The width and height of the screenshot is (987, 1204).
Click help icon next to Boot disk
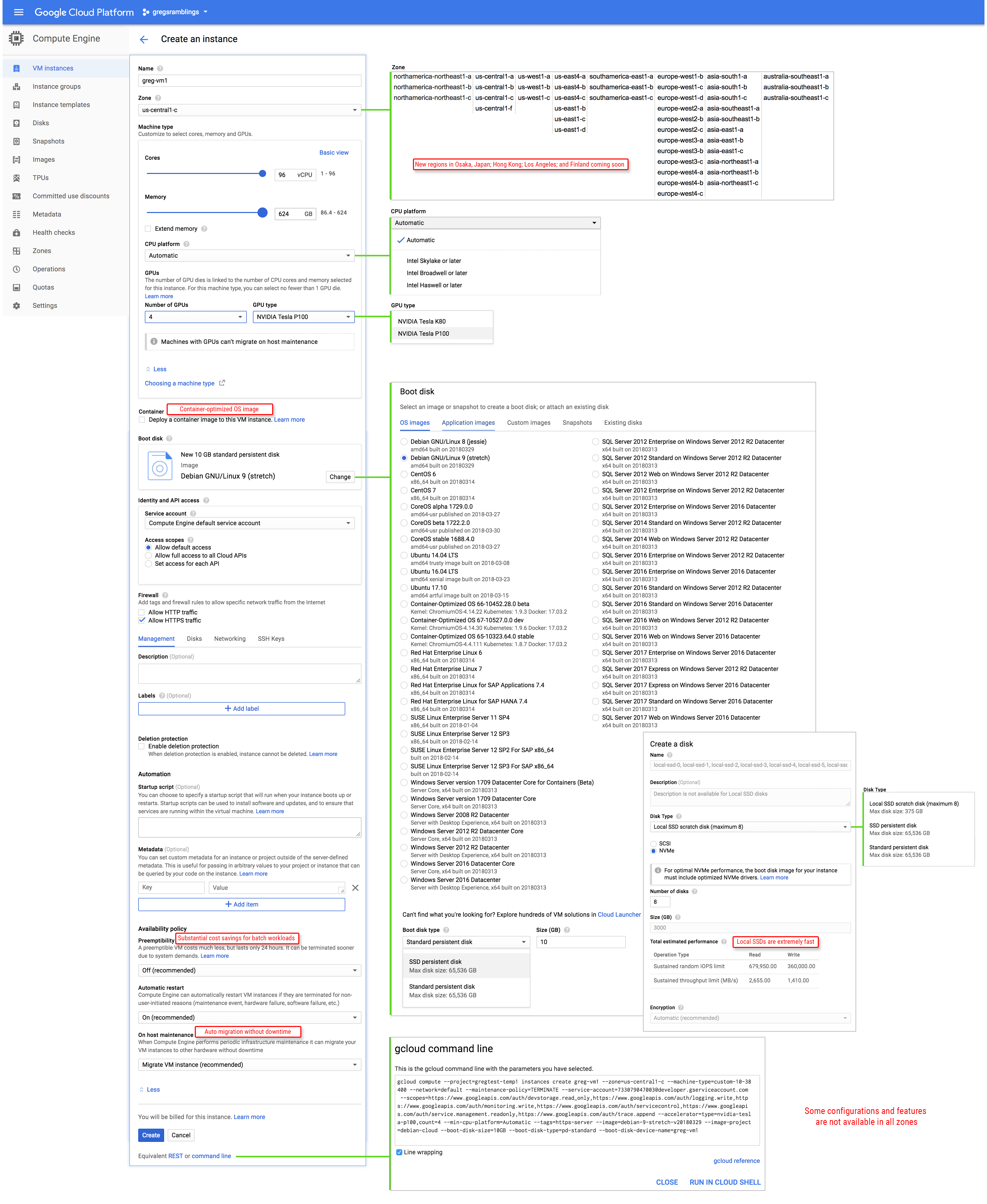tap(169, 439)
